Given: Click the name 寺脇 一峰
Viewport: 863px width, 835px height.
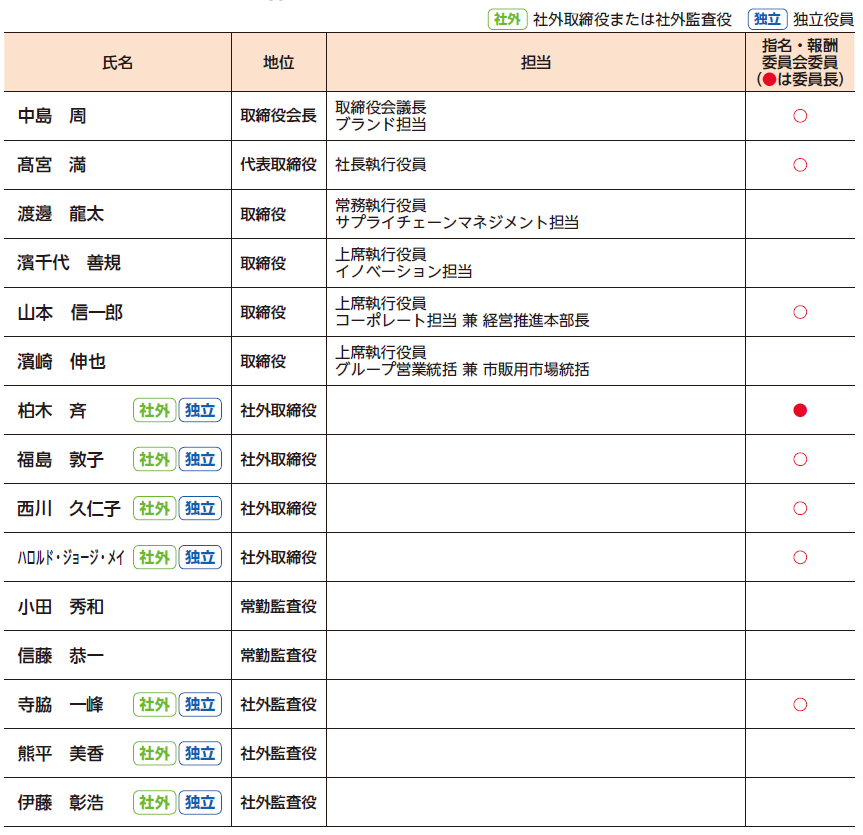Looking at the screenshot, I should point(61,705).
